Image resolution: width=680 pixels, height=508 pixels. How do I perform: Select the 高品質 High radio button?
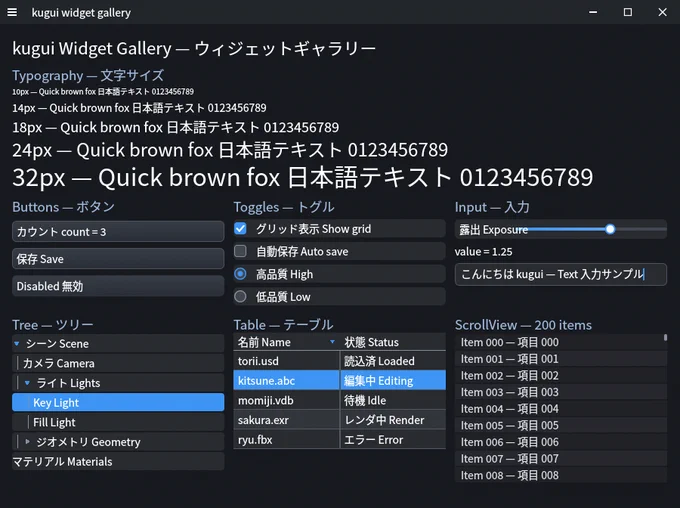tap(240, 274)
